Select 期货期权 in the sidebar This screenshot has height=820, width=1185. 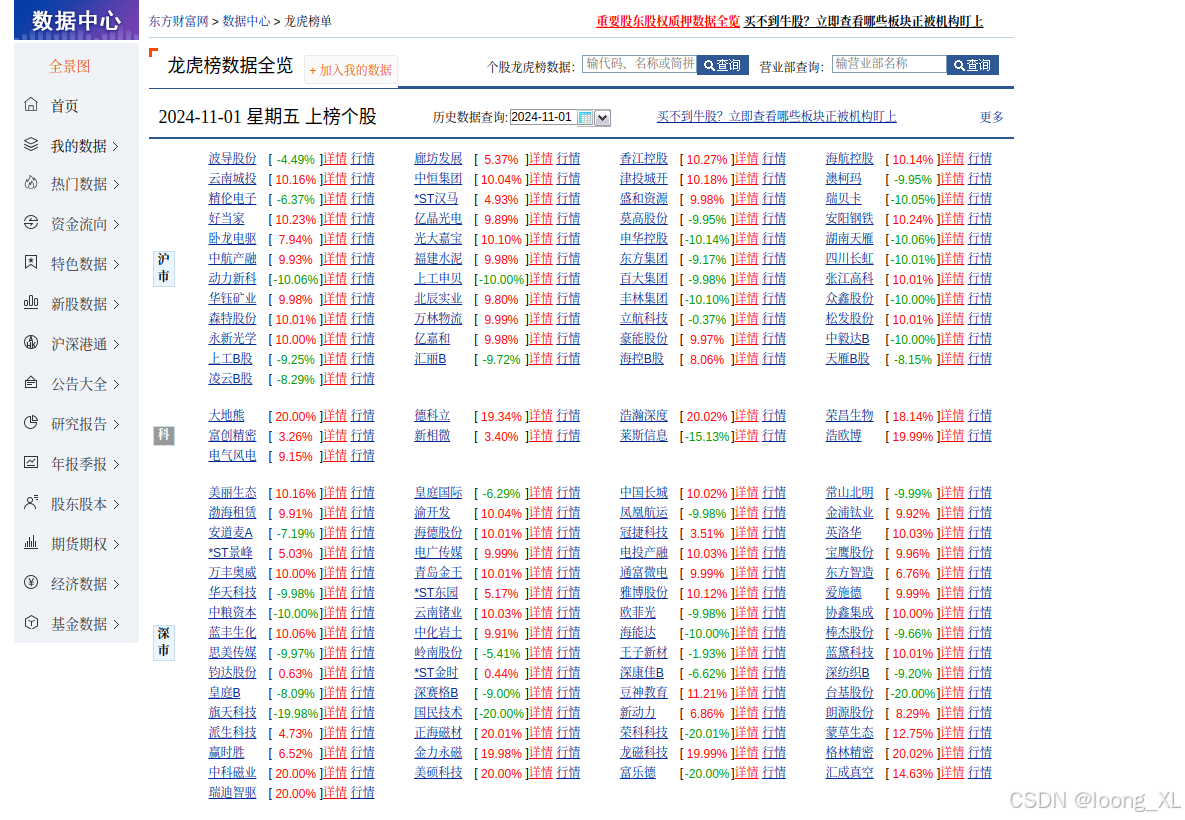click(79, 545)
